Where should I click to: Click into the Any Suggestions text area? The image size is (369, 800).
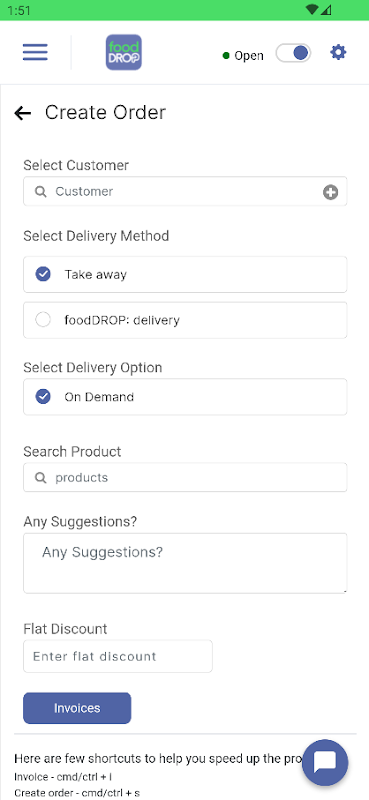[x=185, y=563]
